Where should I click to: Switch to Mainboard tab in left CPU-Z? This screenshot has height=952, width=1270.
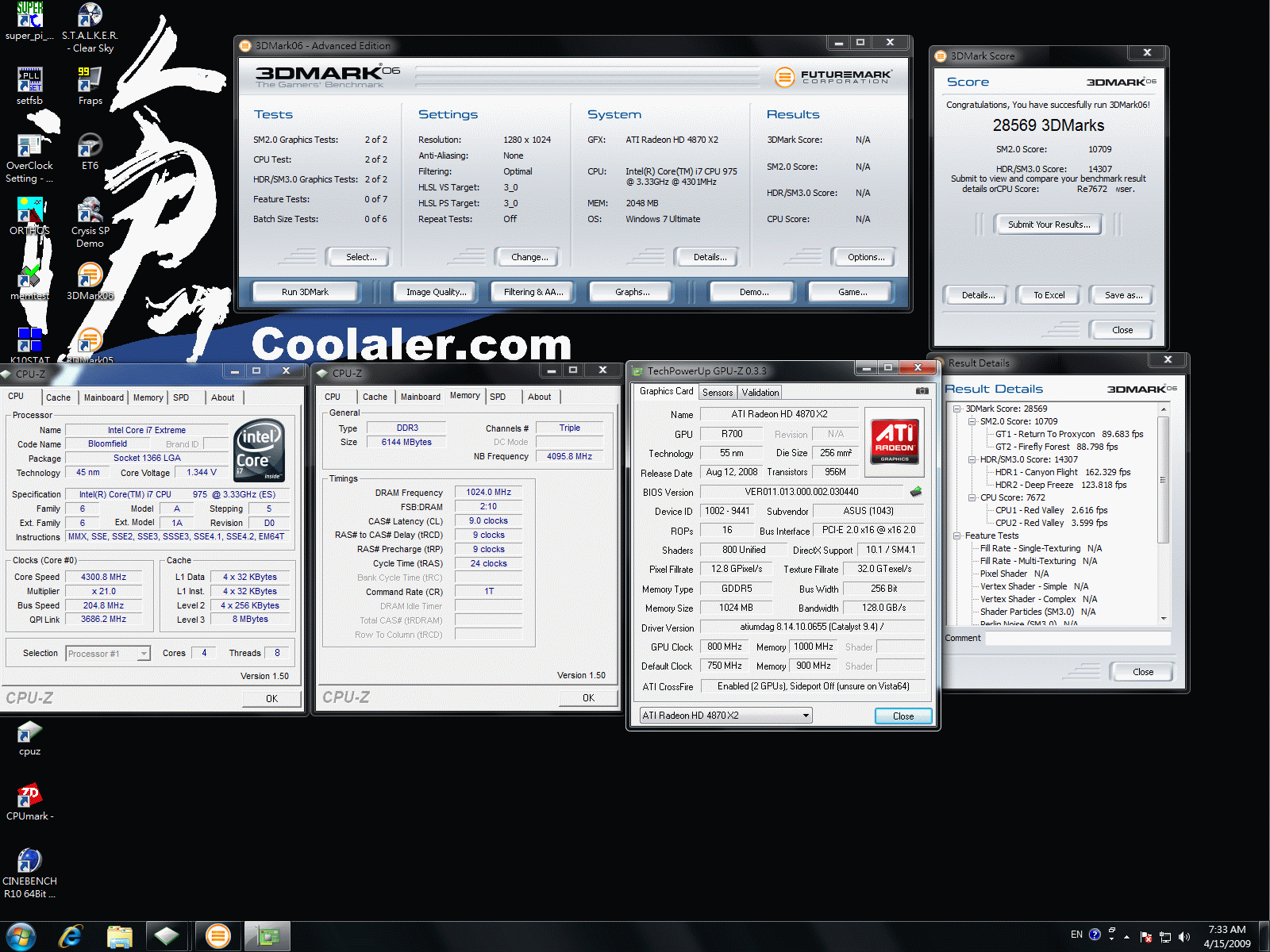point(104,397)
